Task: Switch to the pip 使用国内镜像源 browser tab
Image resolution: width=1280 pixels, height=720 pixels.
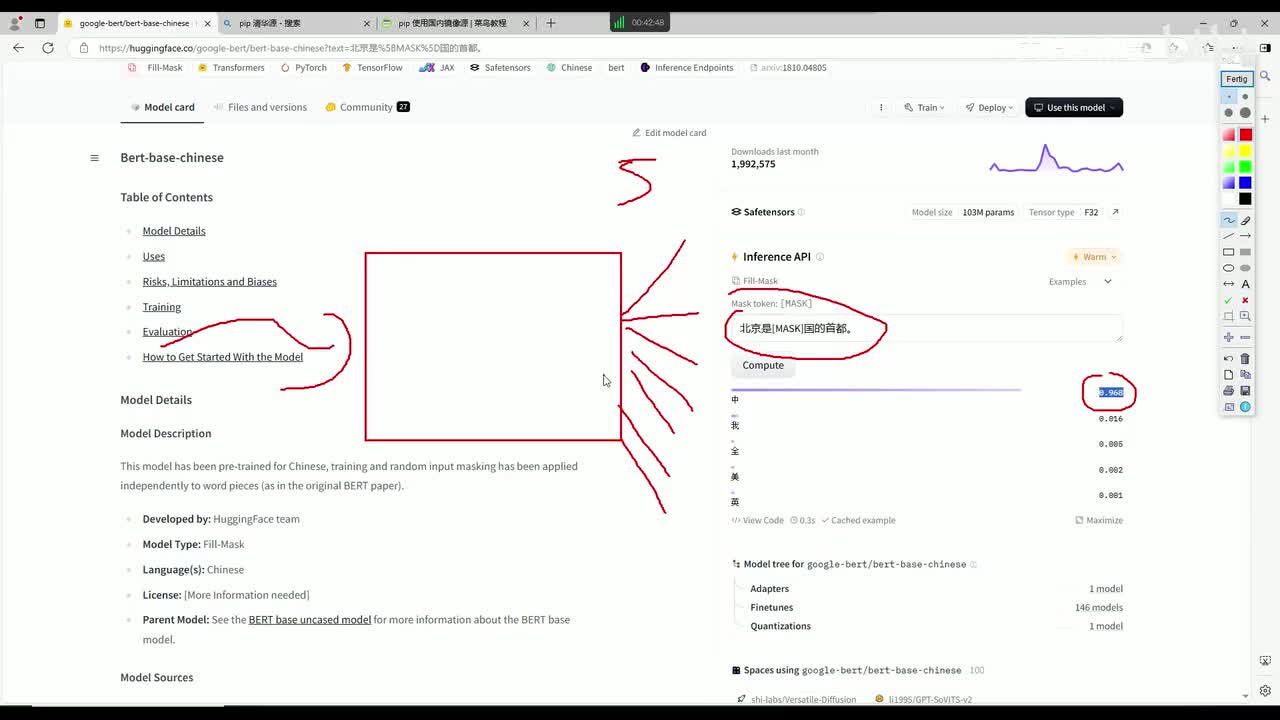Action: coord(457,23)
